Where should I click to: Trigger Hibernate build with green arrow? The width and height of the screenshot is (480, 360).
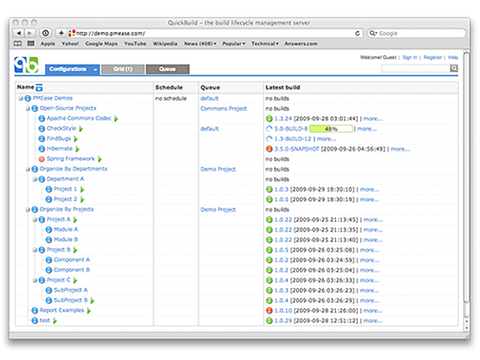point(77,149)
